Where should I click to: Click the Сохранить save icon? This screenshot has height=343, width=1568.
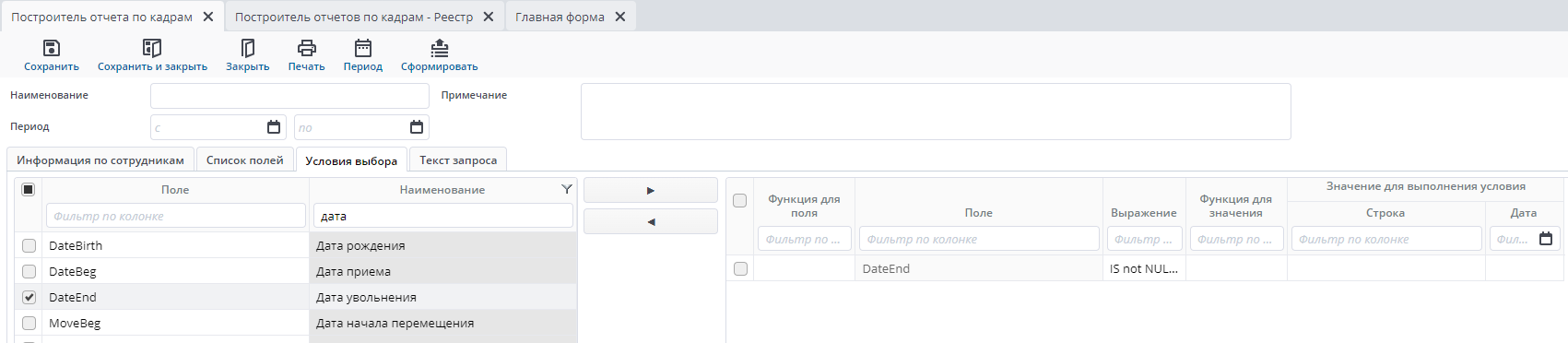coord(52,48)
